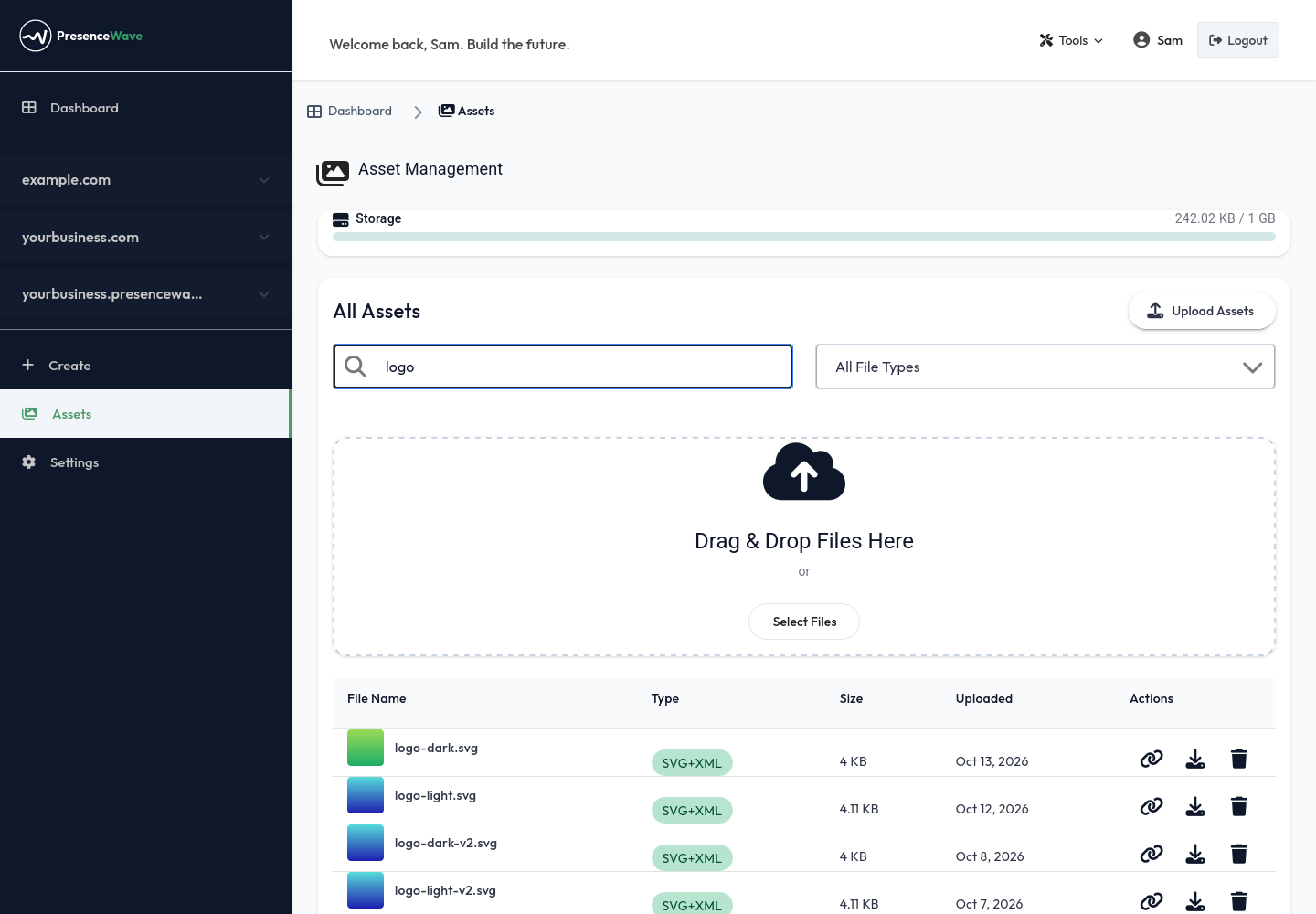Click the Assets breadcrumb item

click(467, 111)
